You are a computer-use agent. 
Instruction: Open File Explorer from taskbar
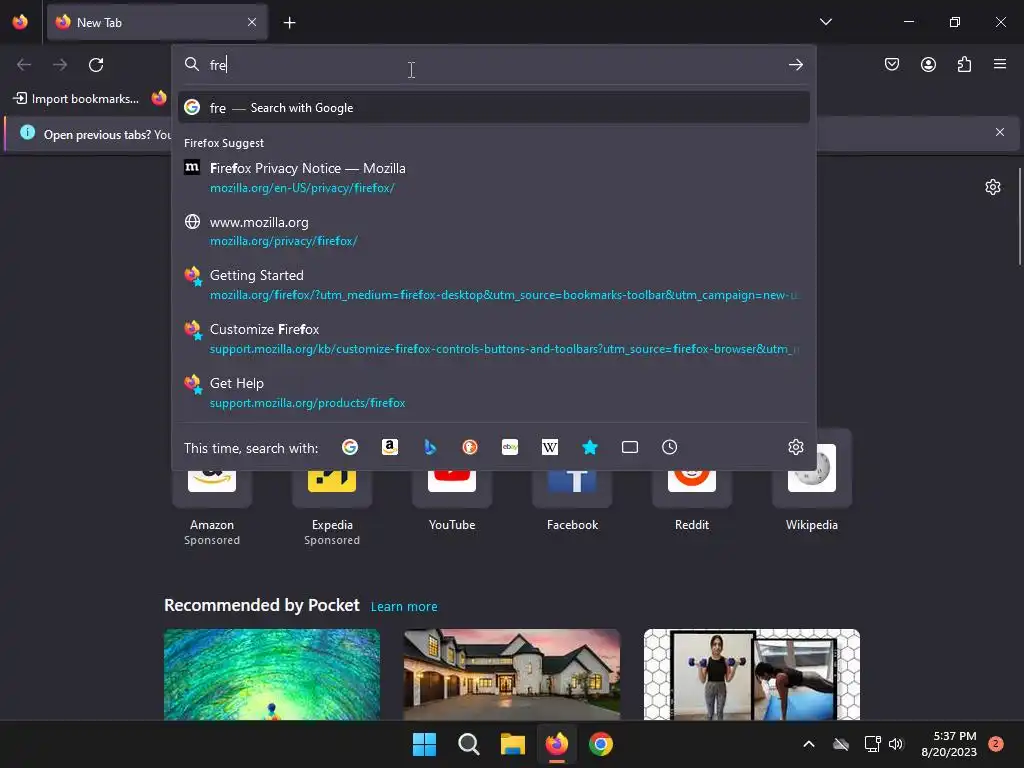click(513, 744)
